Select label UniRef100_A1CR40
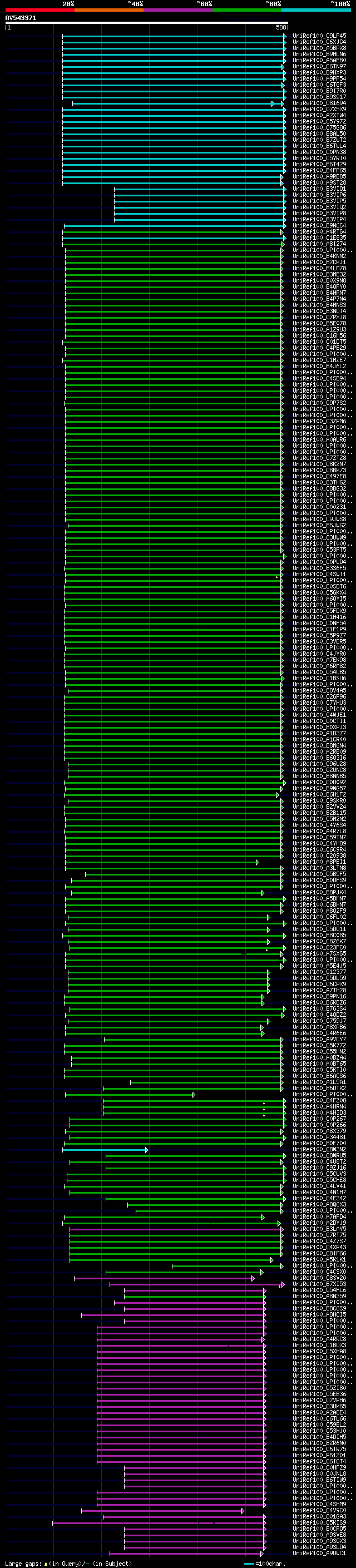Viewport: 356px width, 1568px height. (x=319, y=740)
